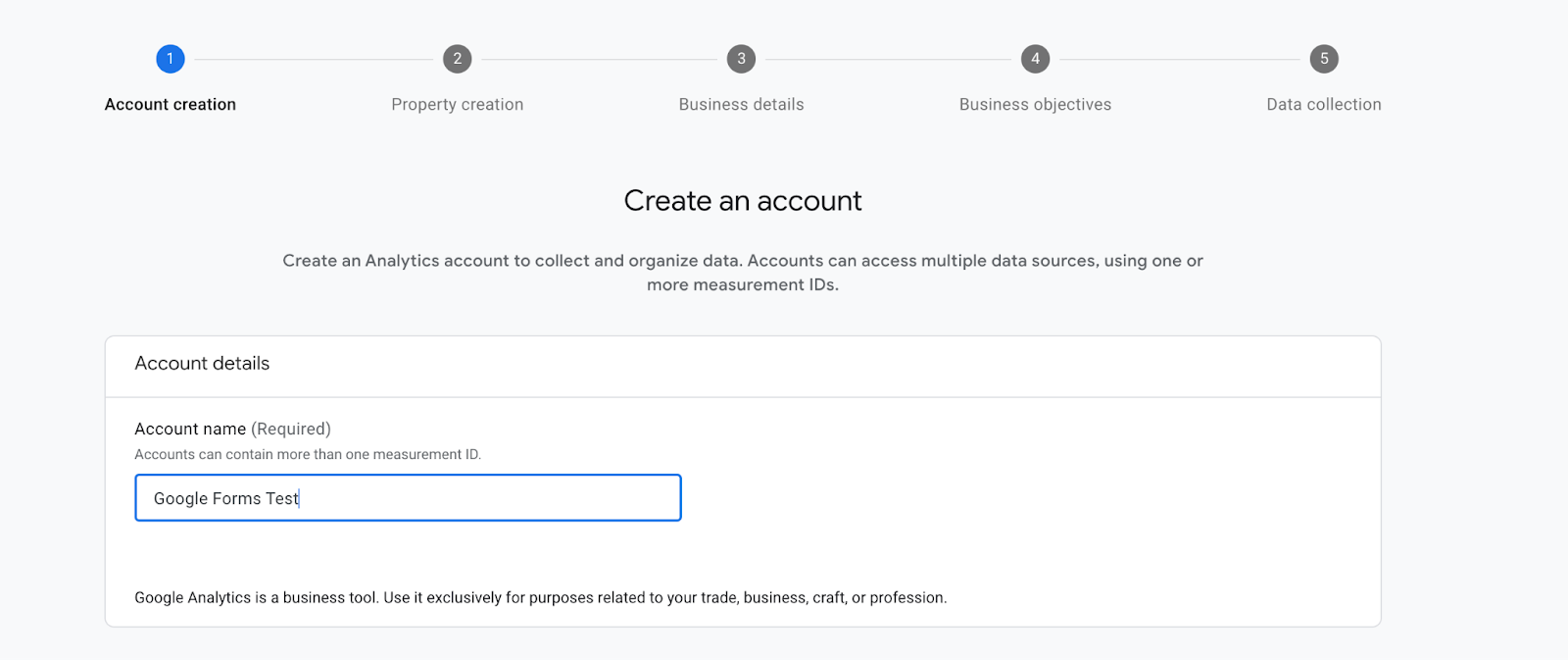
Task: Click the step 2 circle icon
Action: tap(457, 59)
